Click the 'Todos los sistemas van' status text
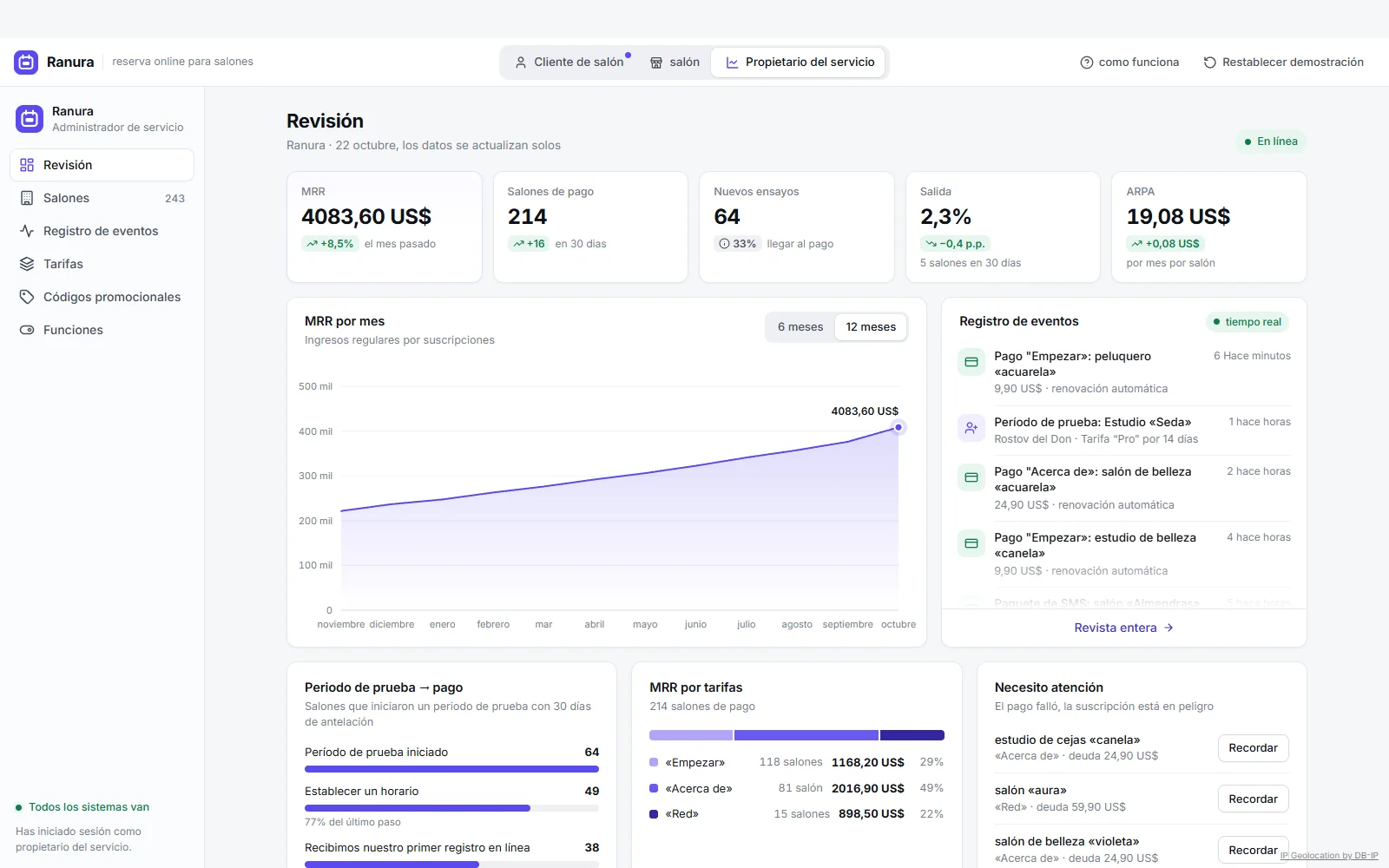The width and height of the screenshot is (1389, 868). pyautogui.click(x=89, y=807)
